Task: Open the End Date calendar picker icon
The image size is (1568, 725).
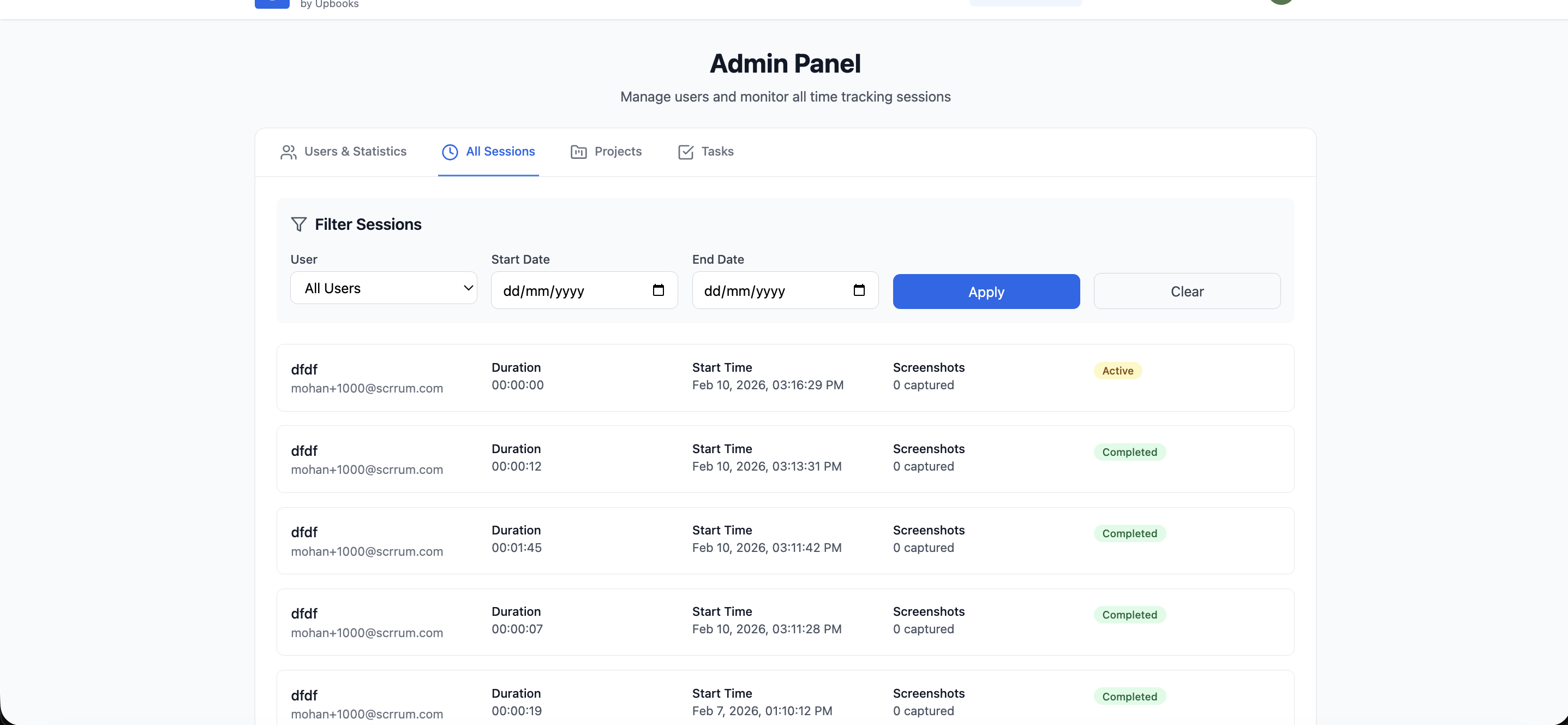Action: (859, 290)
